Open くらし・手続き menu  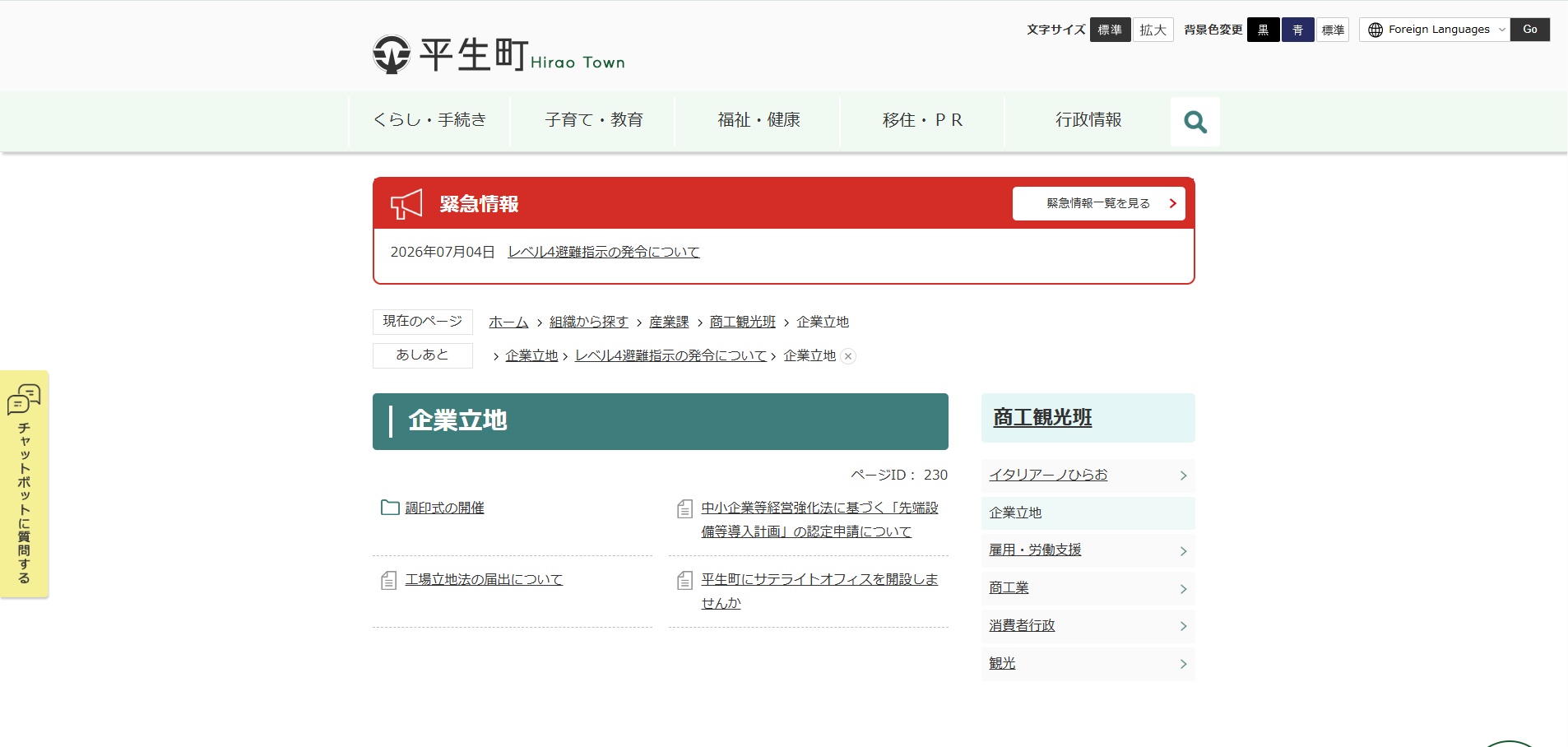coord(429,120)
